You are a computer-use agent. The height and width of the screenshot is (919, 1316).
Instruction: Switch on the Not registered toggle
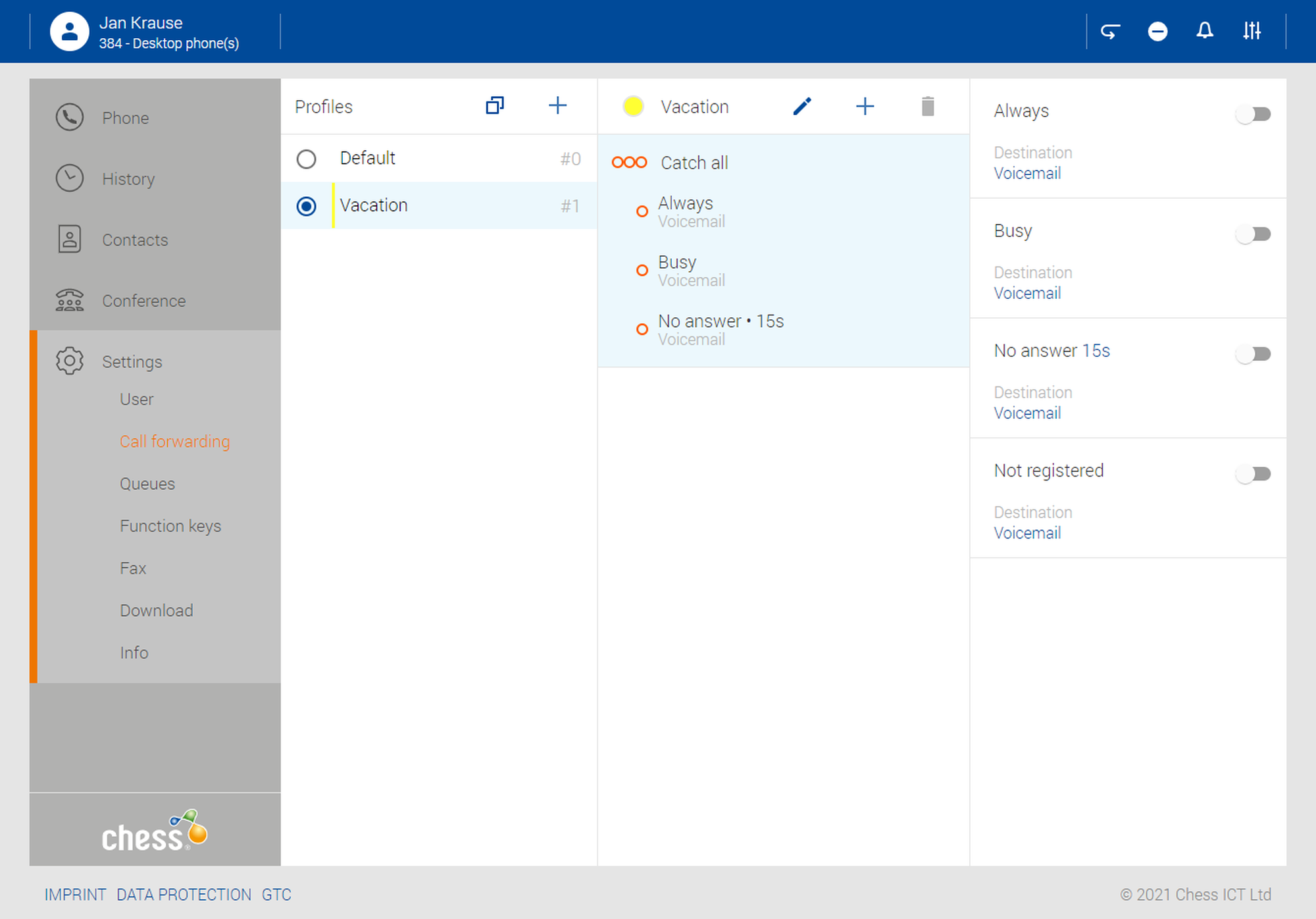pyautogui.click(x=1253, y=474)
